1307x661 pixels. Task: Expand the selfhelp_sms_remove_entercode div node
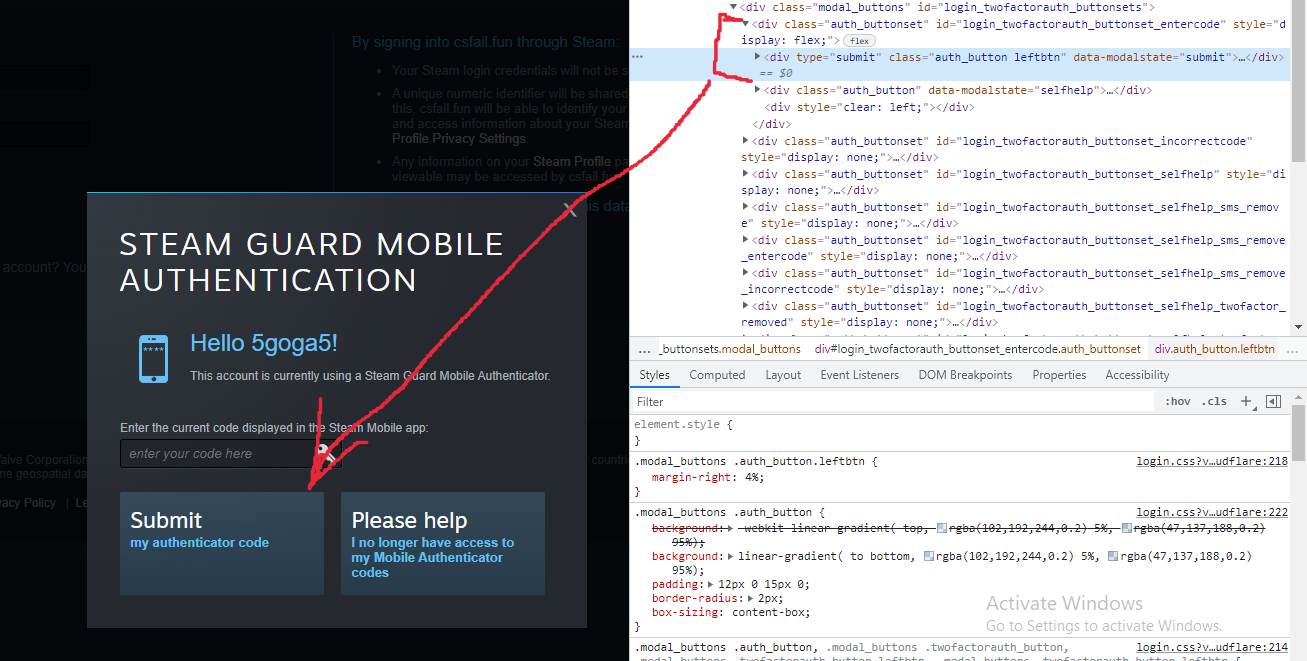pyautogui.click(x=746, y=240)
